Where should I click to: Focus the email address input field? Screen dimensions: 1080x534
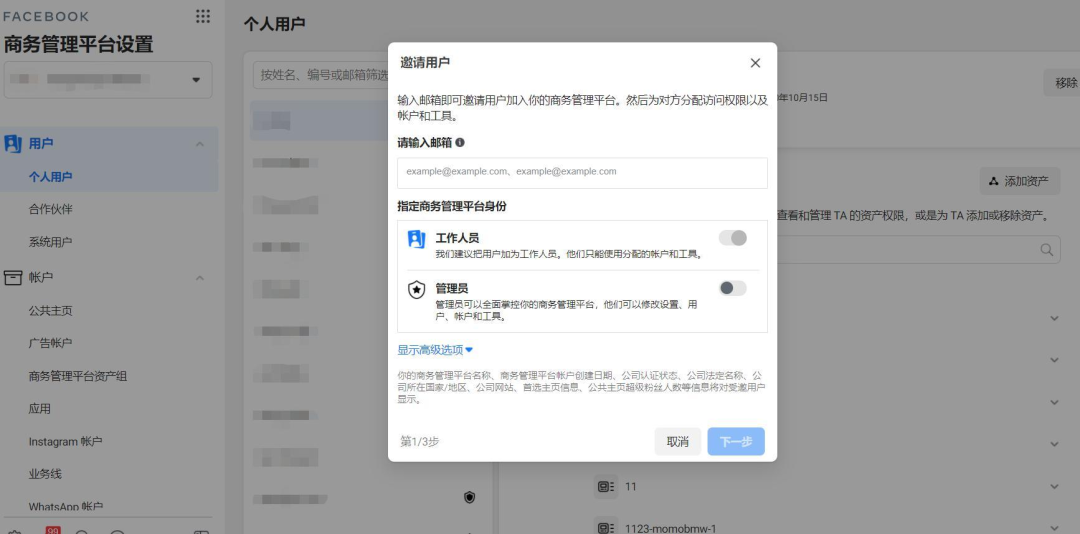tap(582, 172)
